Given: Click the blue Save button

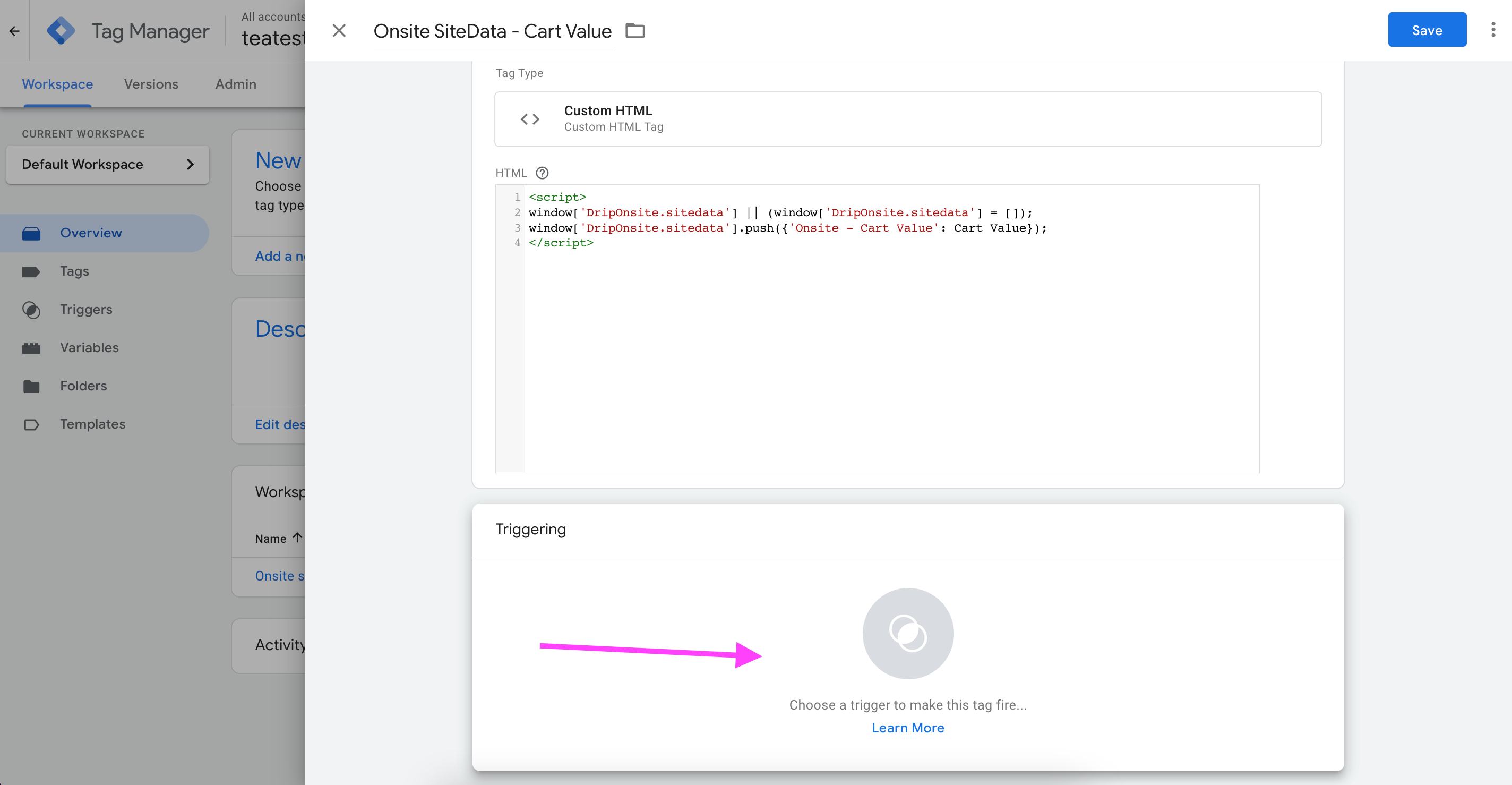Looking at the screenshot, I should pos(1427,30).
